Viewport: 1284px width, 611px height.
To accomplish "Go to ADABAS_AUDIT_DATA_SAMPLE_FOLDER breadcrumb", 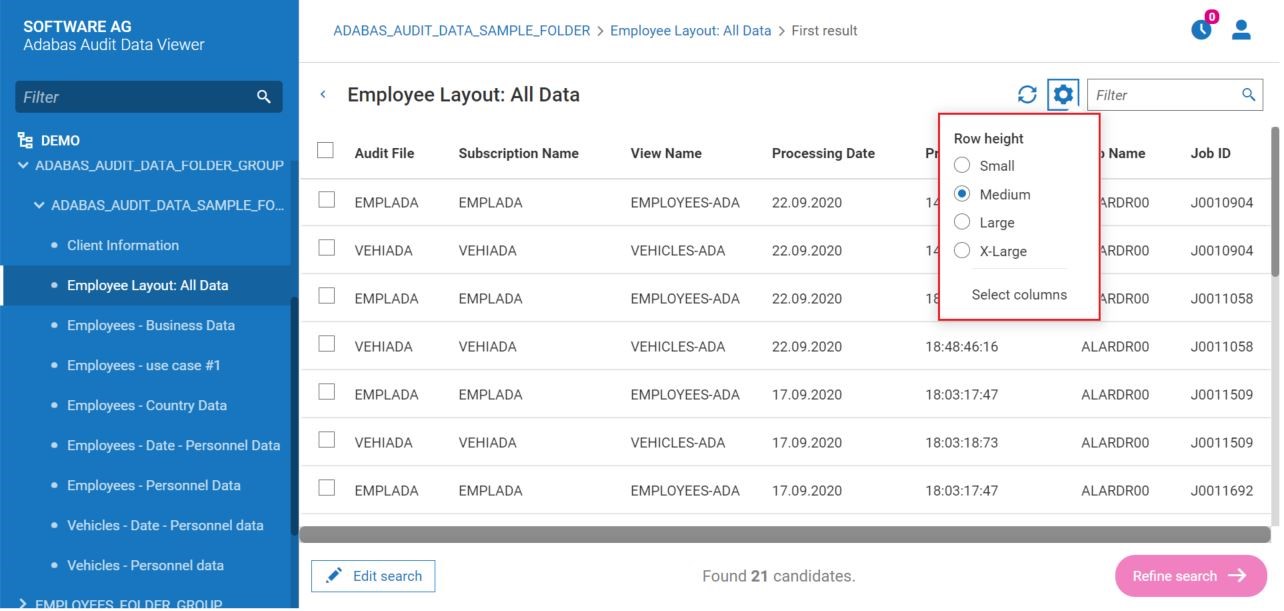I will 462,31.
